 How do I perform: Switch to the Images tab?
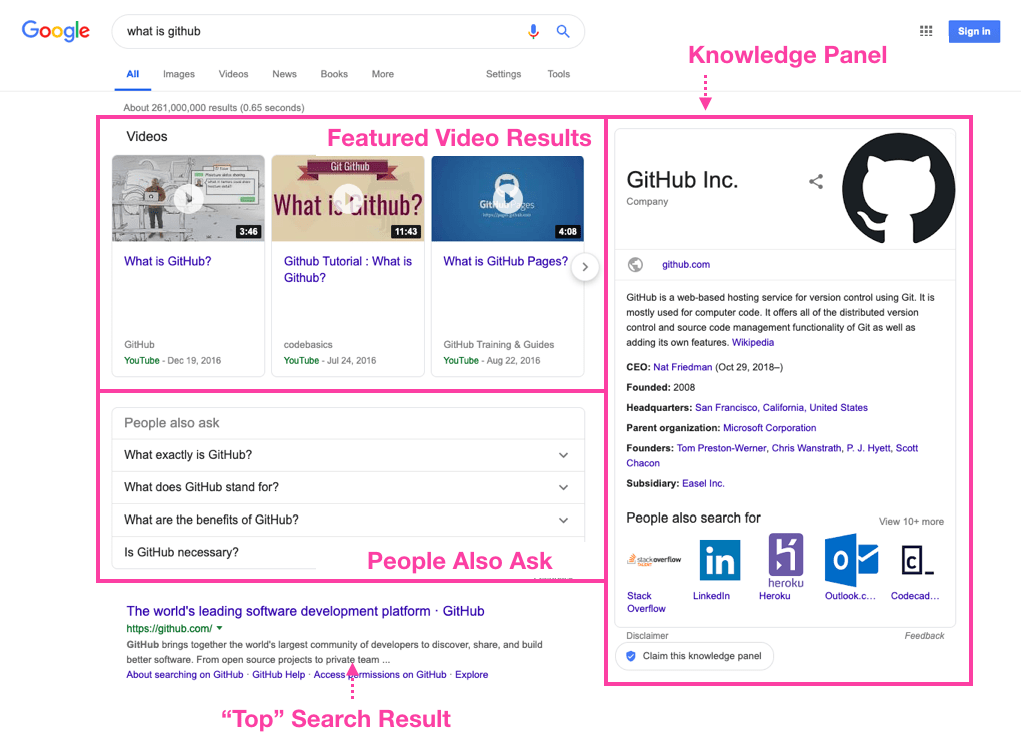(179, 74)
